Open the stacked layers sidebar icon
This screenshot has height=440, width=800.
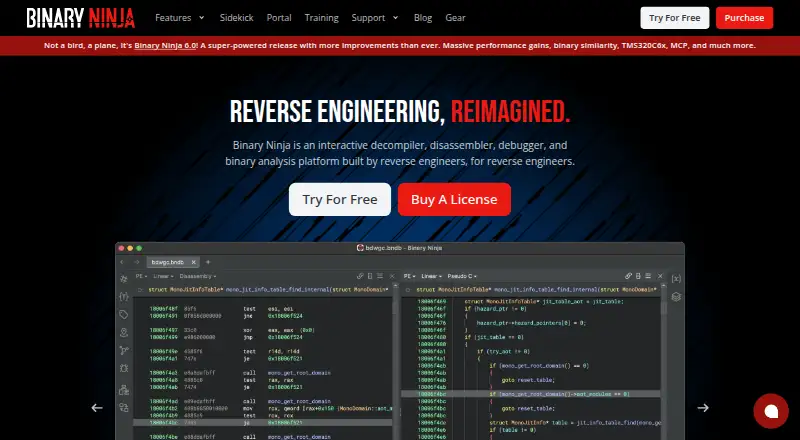pyautogui.click(x=676, y=297)
